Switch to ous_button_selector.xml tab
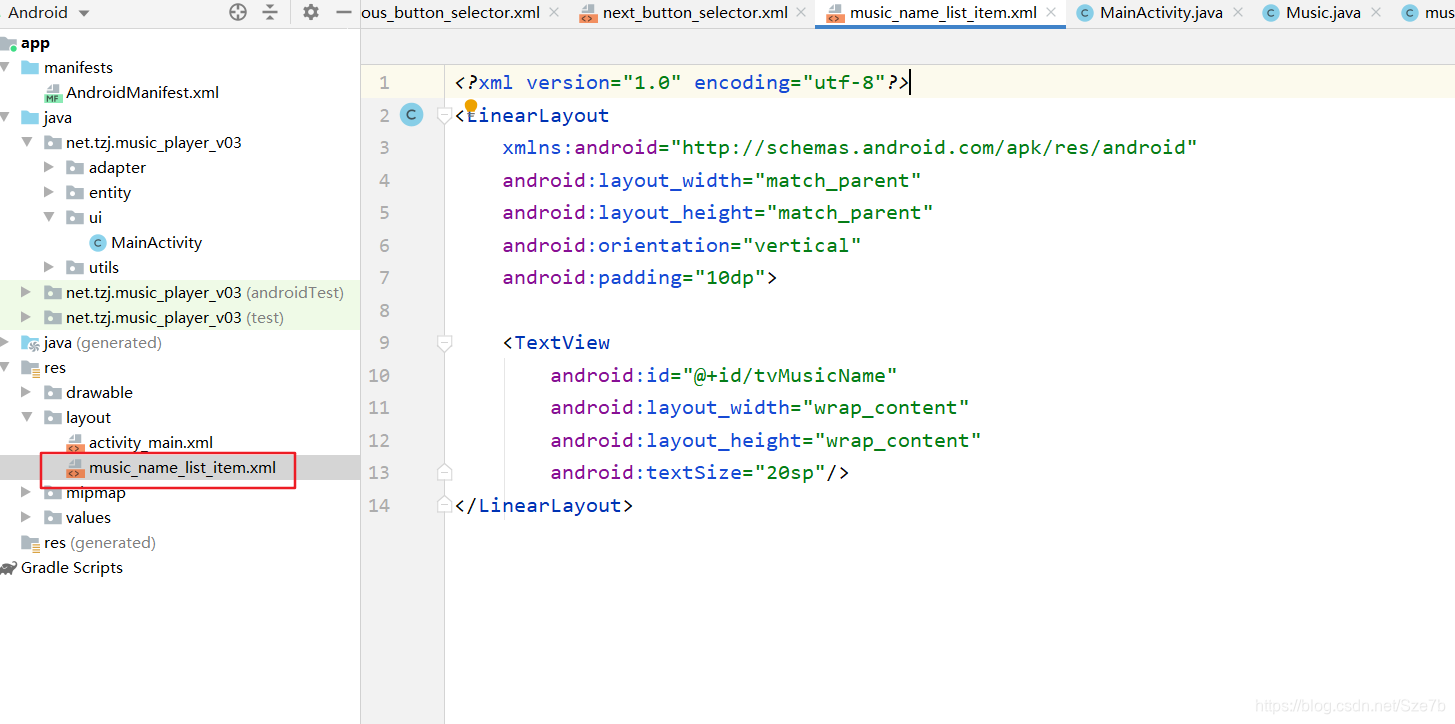Image resolution: width=1455 pixels, height=724 pixels. (x=450, y=13)
